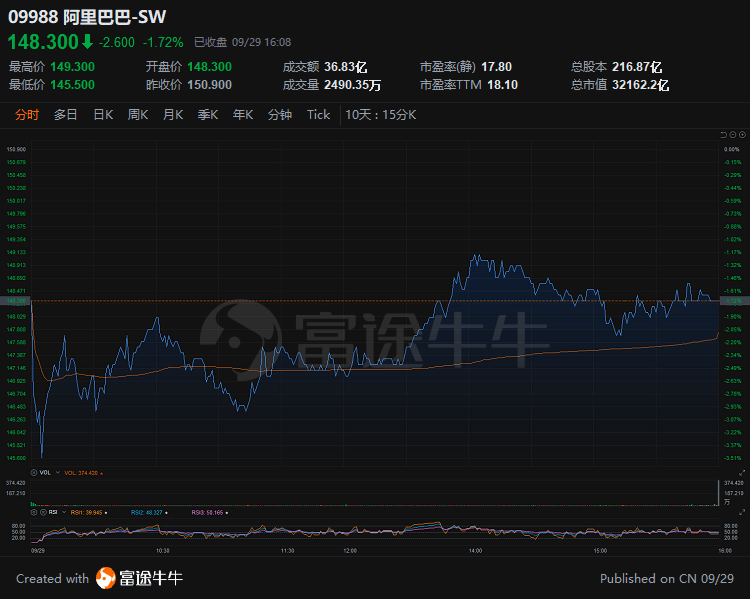Expand the RSI panel with arrows icon

pyautogui.click(x=742, y=512)
